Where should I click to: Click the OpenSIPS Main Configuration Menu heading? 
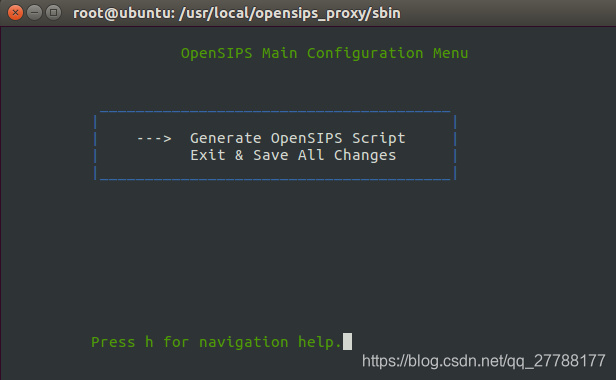point(324,53)
